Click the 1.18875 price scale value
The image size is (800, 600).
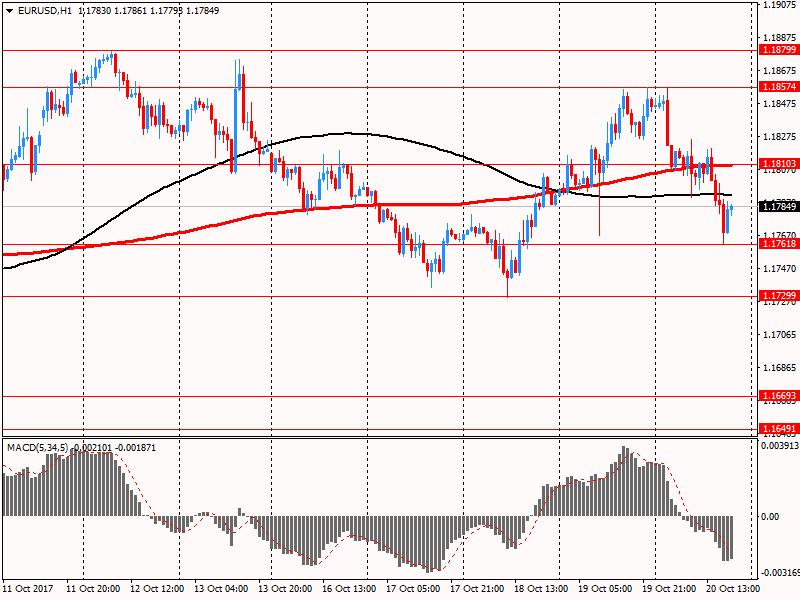click(780, 38)
